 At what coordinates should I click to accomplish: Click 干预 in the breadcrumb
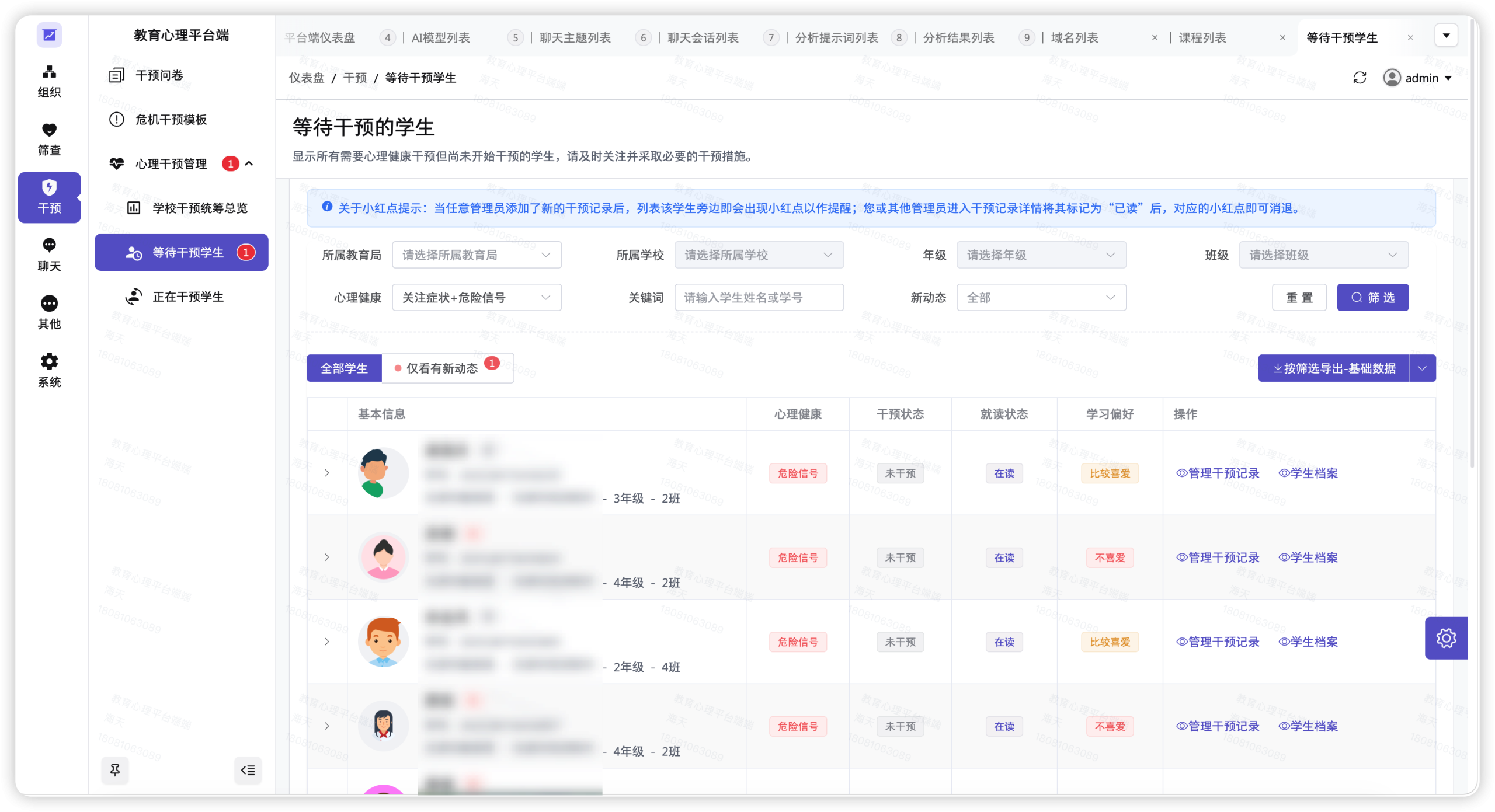pos(355,78)
